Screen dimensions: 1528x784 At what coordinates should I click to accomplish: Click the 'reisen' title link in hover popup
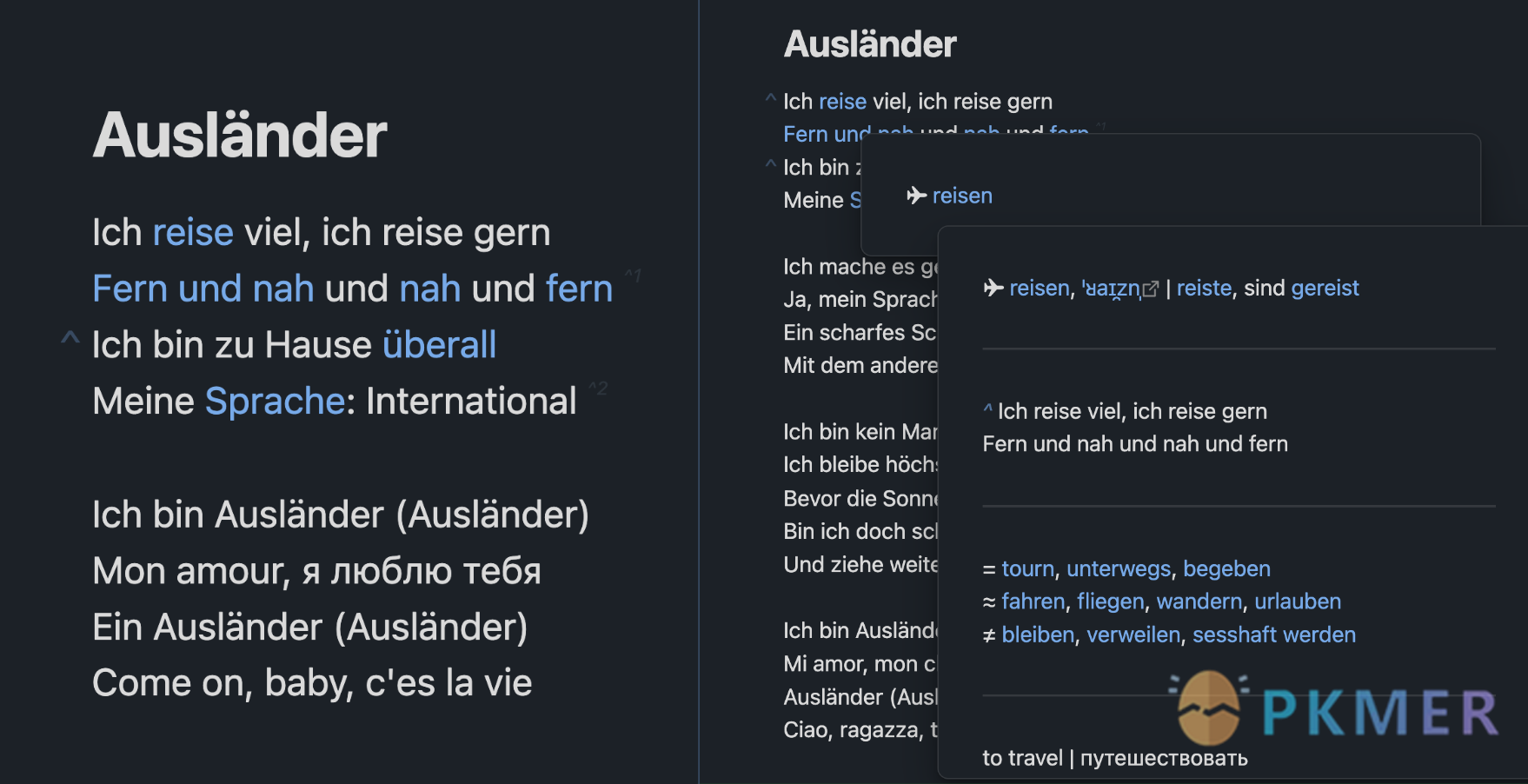pos(962,196)
